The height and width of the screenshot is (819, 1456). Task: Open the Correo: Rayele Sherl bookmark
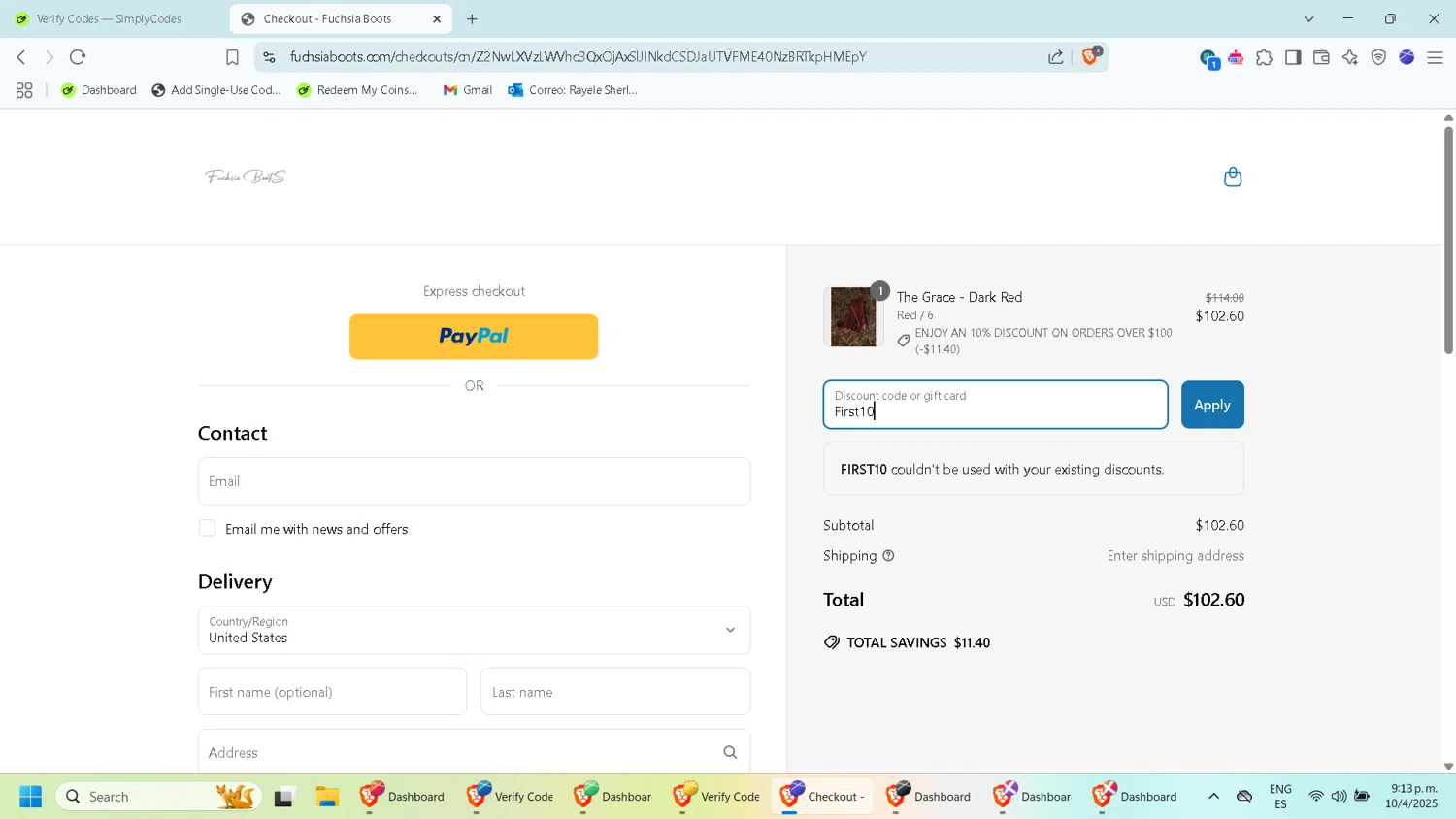573,90
